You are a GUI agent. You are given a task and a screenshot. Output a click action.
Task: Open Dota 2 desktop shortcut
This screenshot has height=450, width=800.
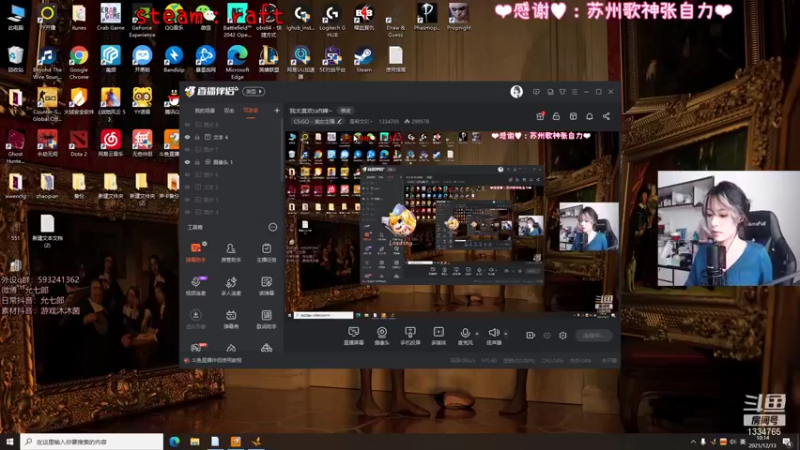[79, 142]
